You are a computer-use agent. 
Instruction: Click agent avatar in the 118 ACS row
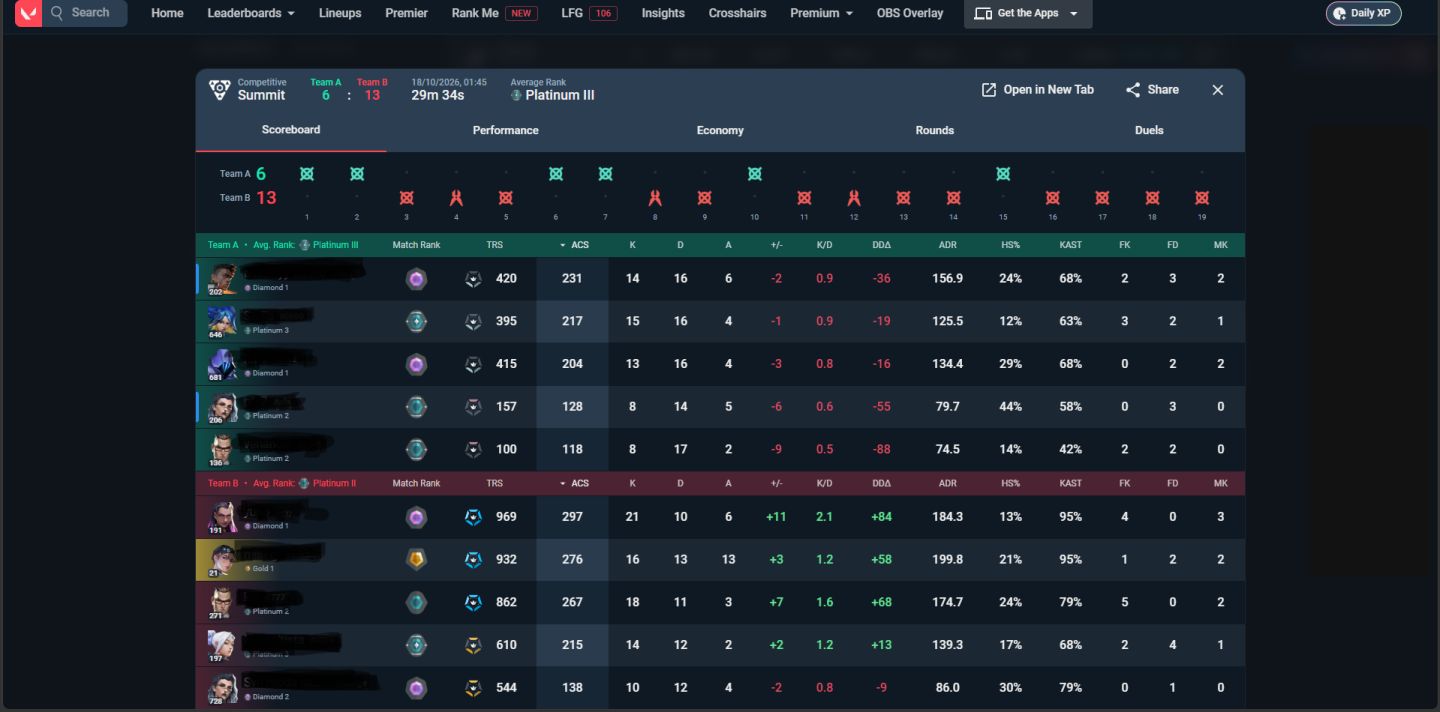pos(221,450)
